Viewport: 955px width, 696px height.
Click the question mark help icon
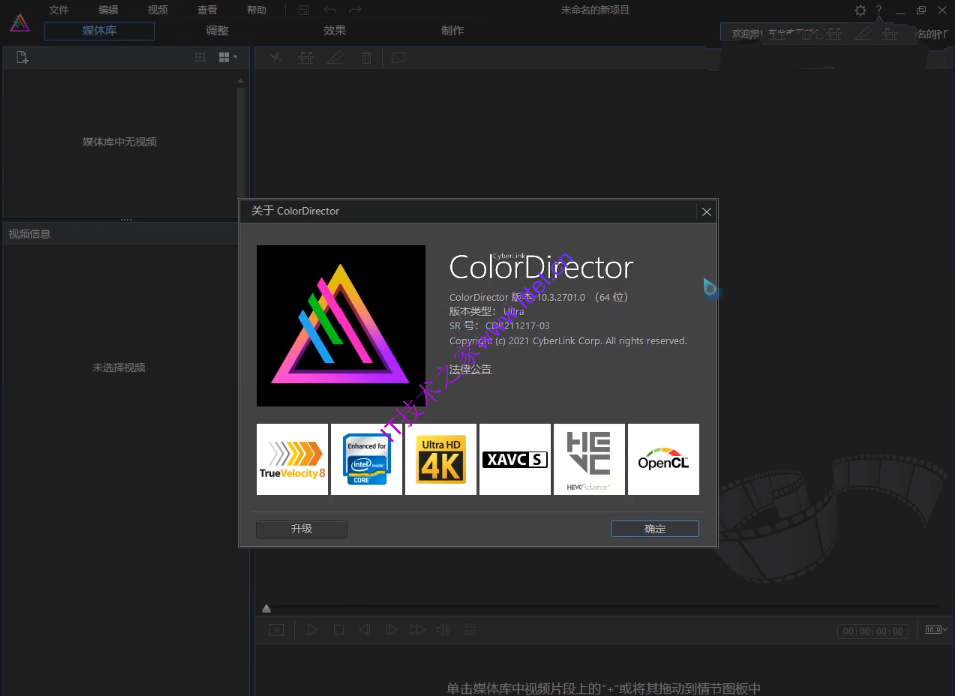click(879, 10)
